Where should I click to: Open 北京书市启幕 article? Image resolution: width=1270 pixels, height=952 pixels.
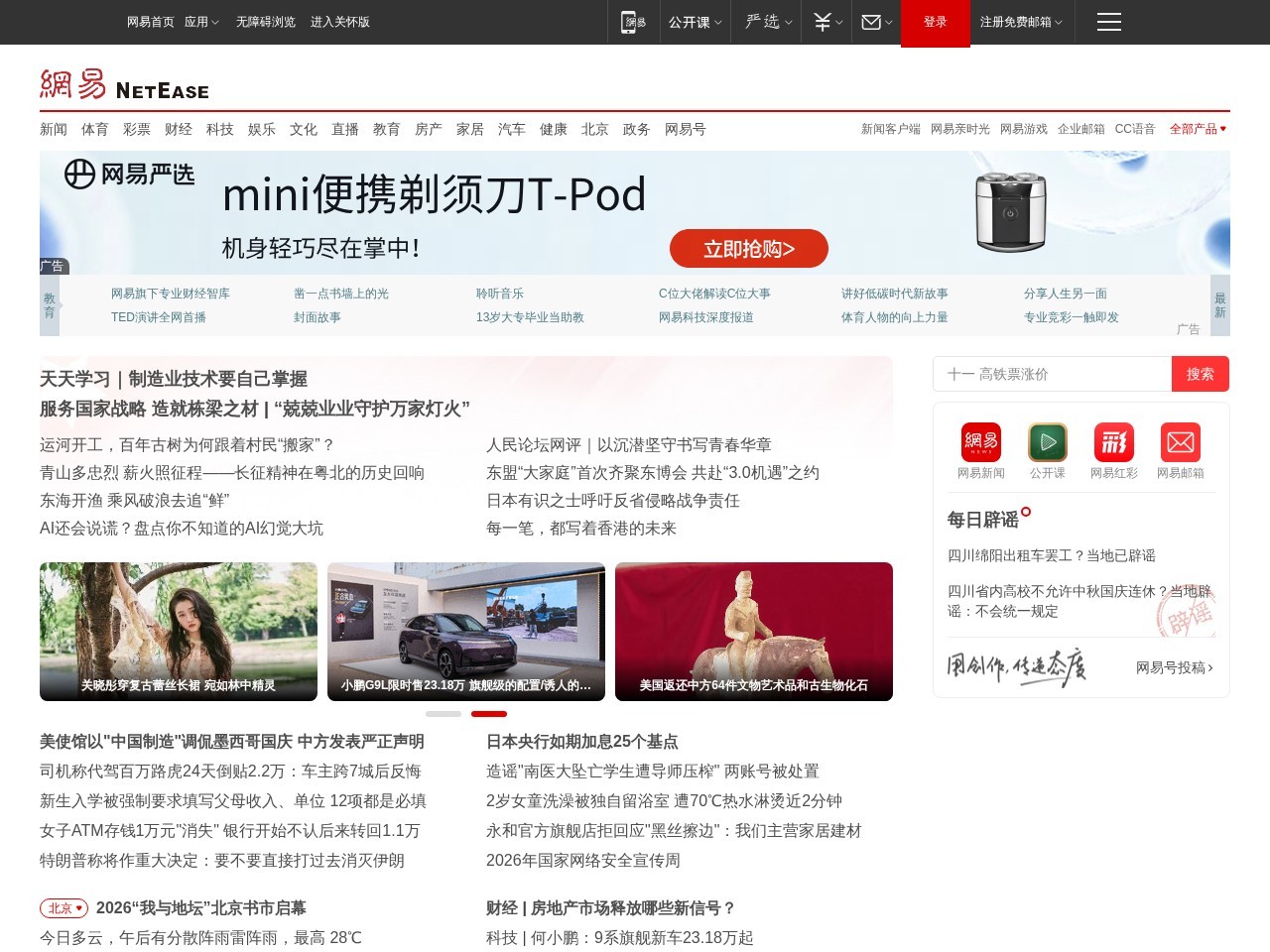[x=201, y=908]
